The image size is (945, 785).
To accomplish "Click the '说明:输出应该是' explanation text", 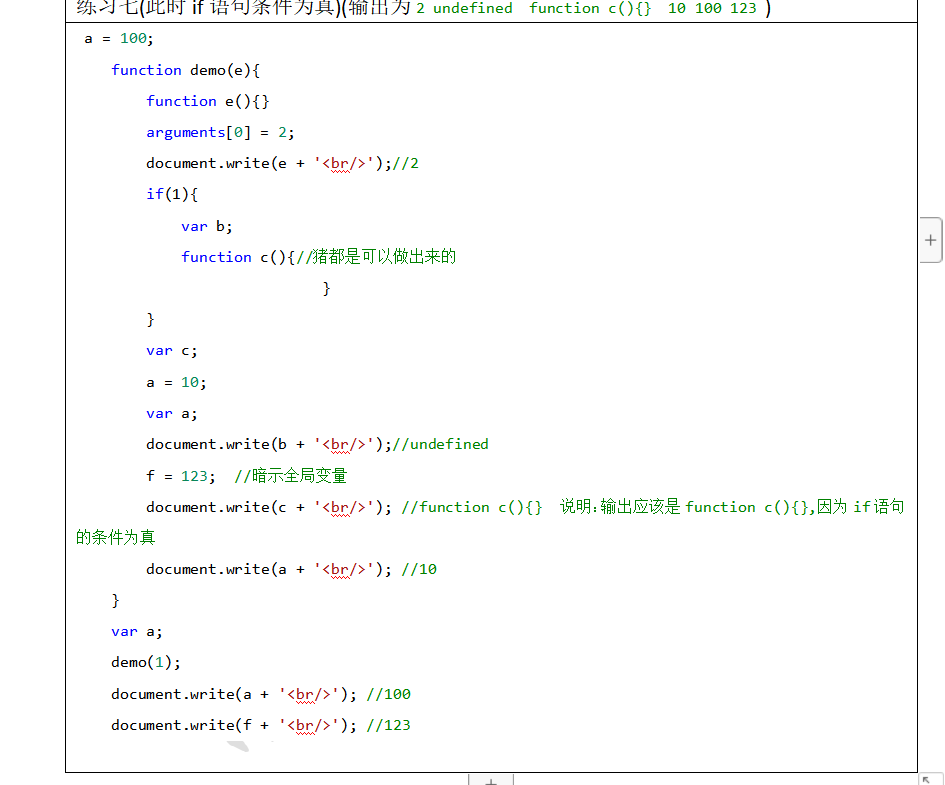I will [x=620, y=507].
